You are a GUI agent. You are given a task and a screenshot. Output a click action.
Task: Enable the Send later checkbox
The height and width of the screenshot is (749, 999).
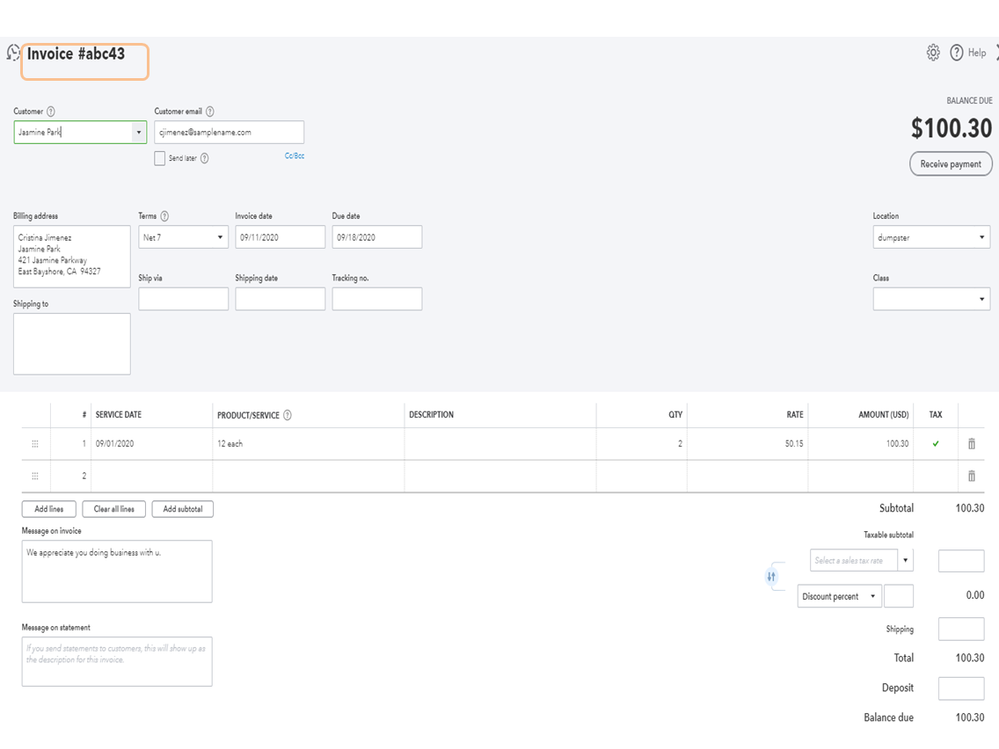(x=160, y=158)
